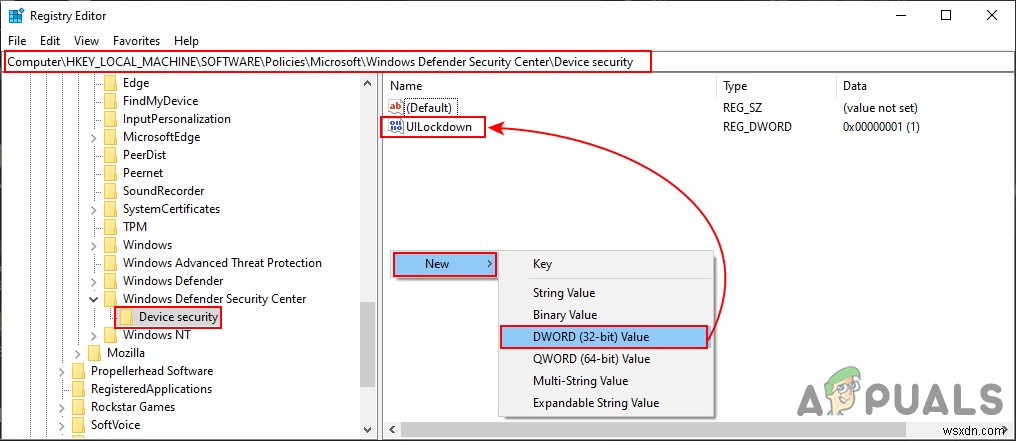Select the Windows folder icon

pos(110,245)
